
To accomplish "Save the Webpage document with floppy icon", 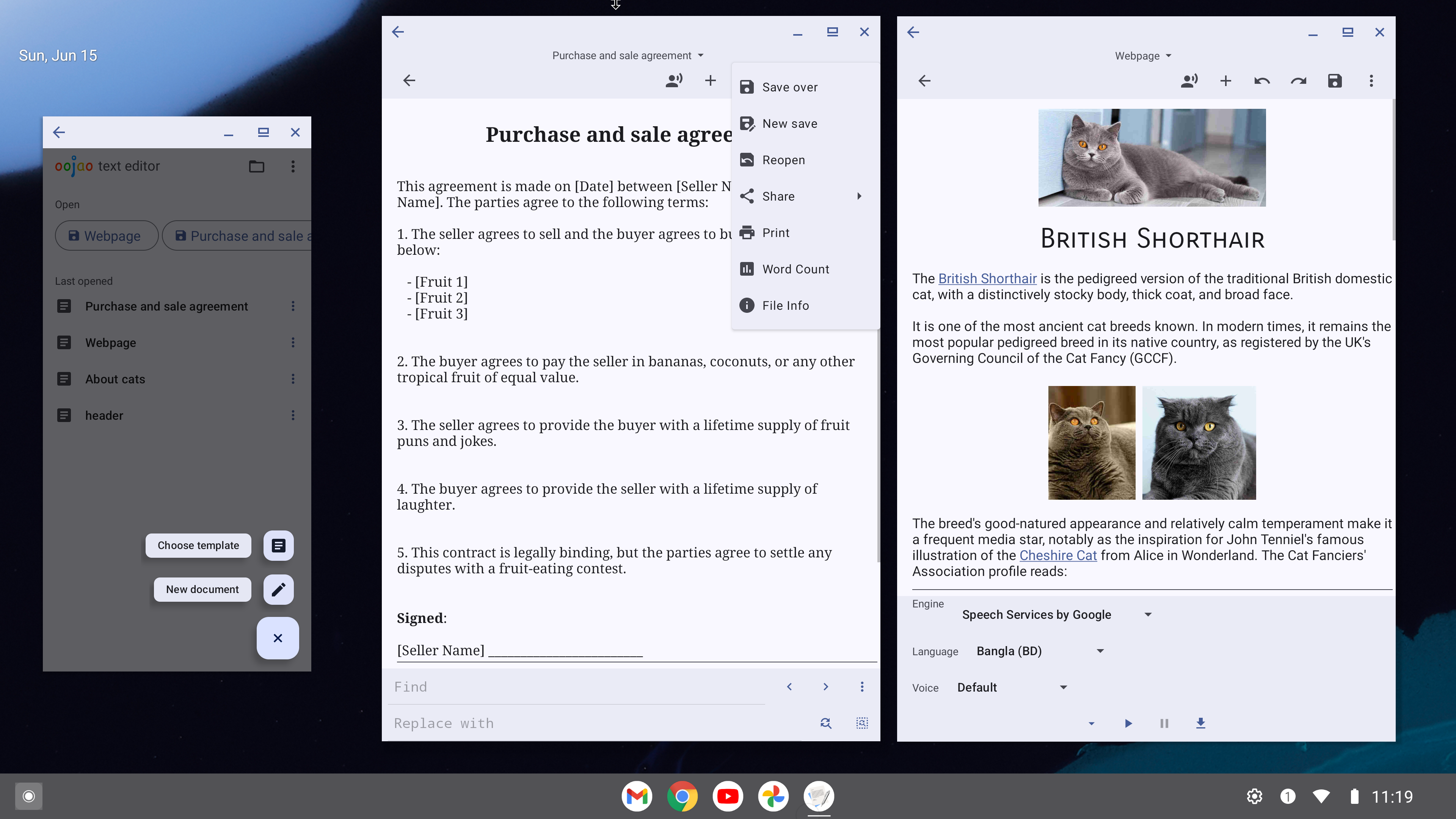I will tap(1335, 81).
